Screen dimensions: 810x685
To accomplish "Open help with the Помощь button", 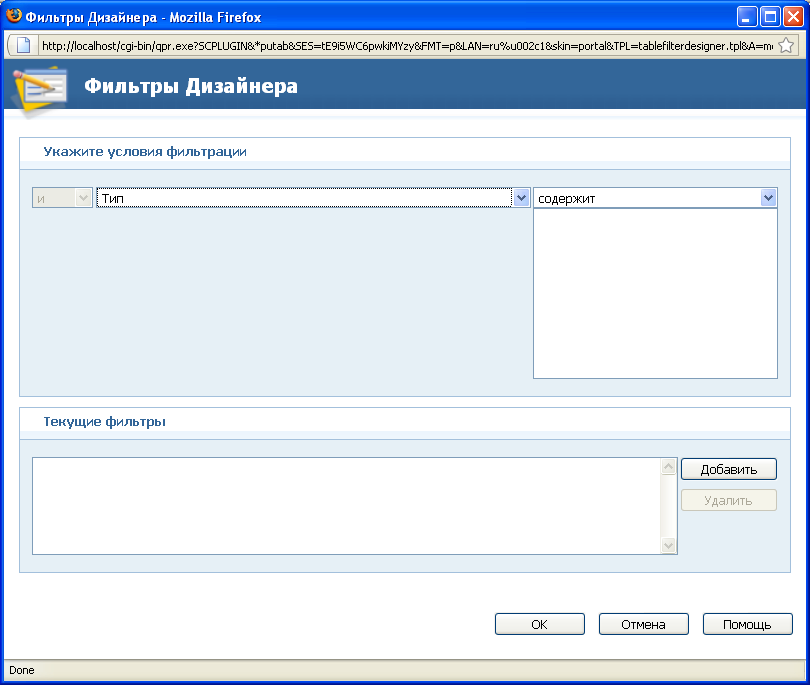I will pos(747,624).
